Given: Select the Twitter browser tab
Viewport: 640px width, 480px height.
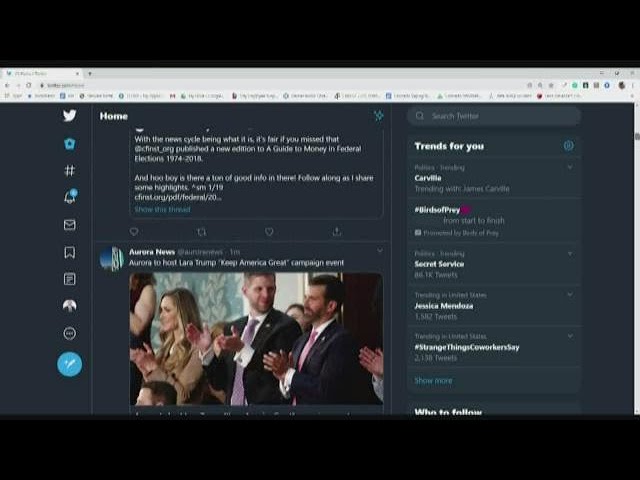Looking at the screenshot, I should click(x=43, y=73).
